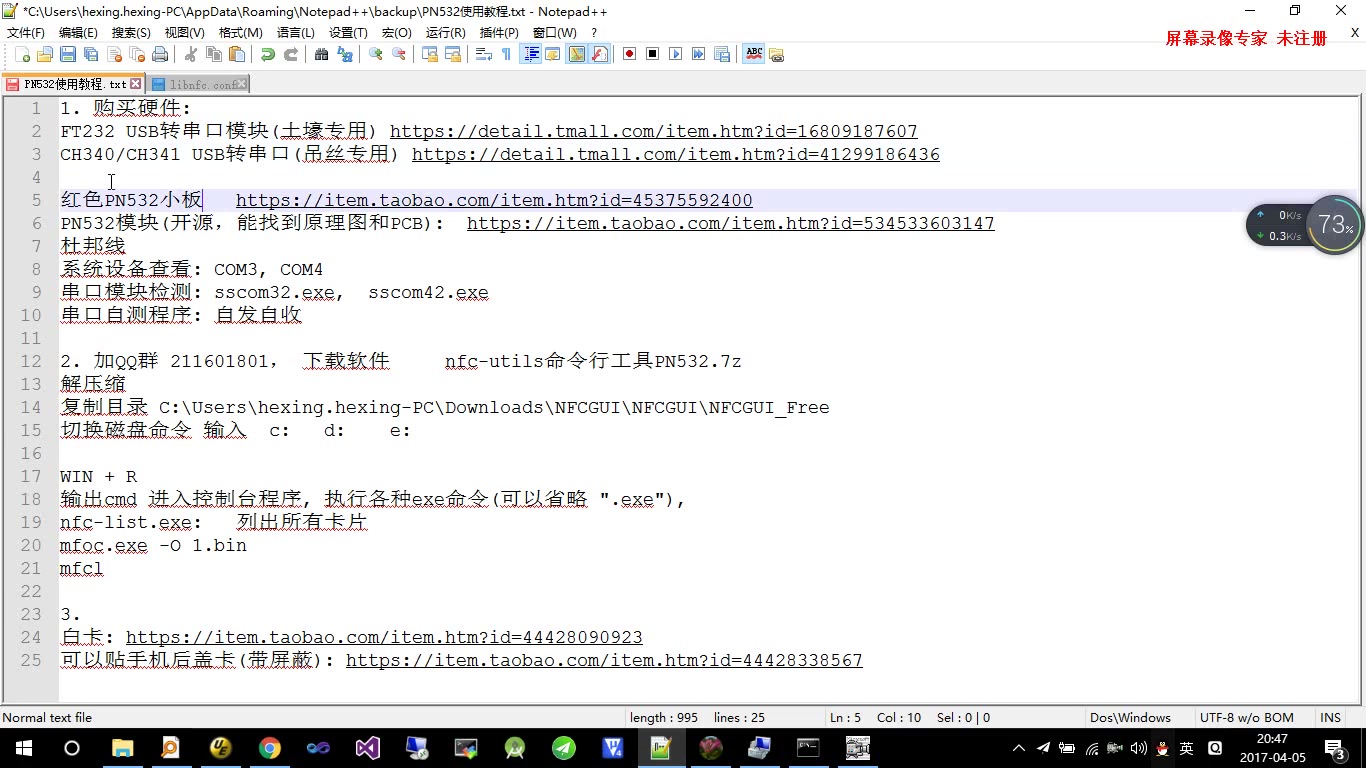Click the Paste toolbar icon

pyautogui.click(x=237, y=54)
